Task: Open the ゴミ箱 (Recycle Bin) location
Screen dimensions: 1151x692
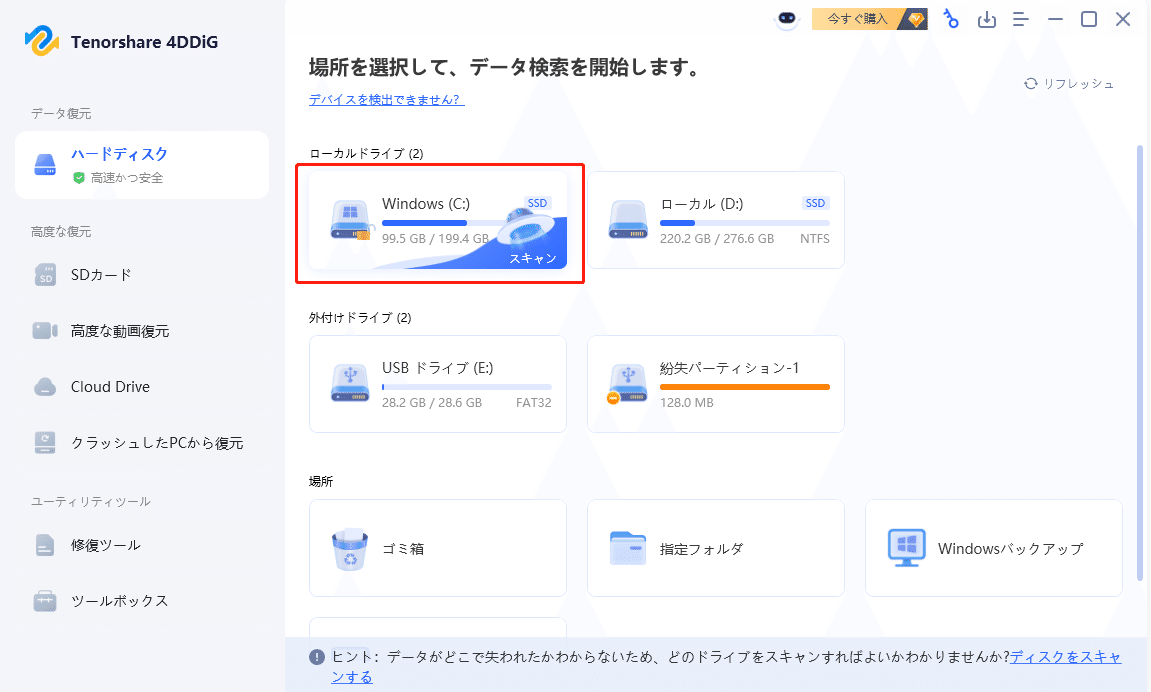Action: pyautogui.click(x=437, y=548)
